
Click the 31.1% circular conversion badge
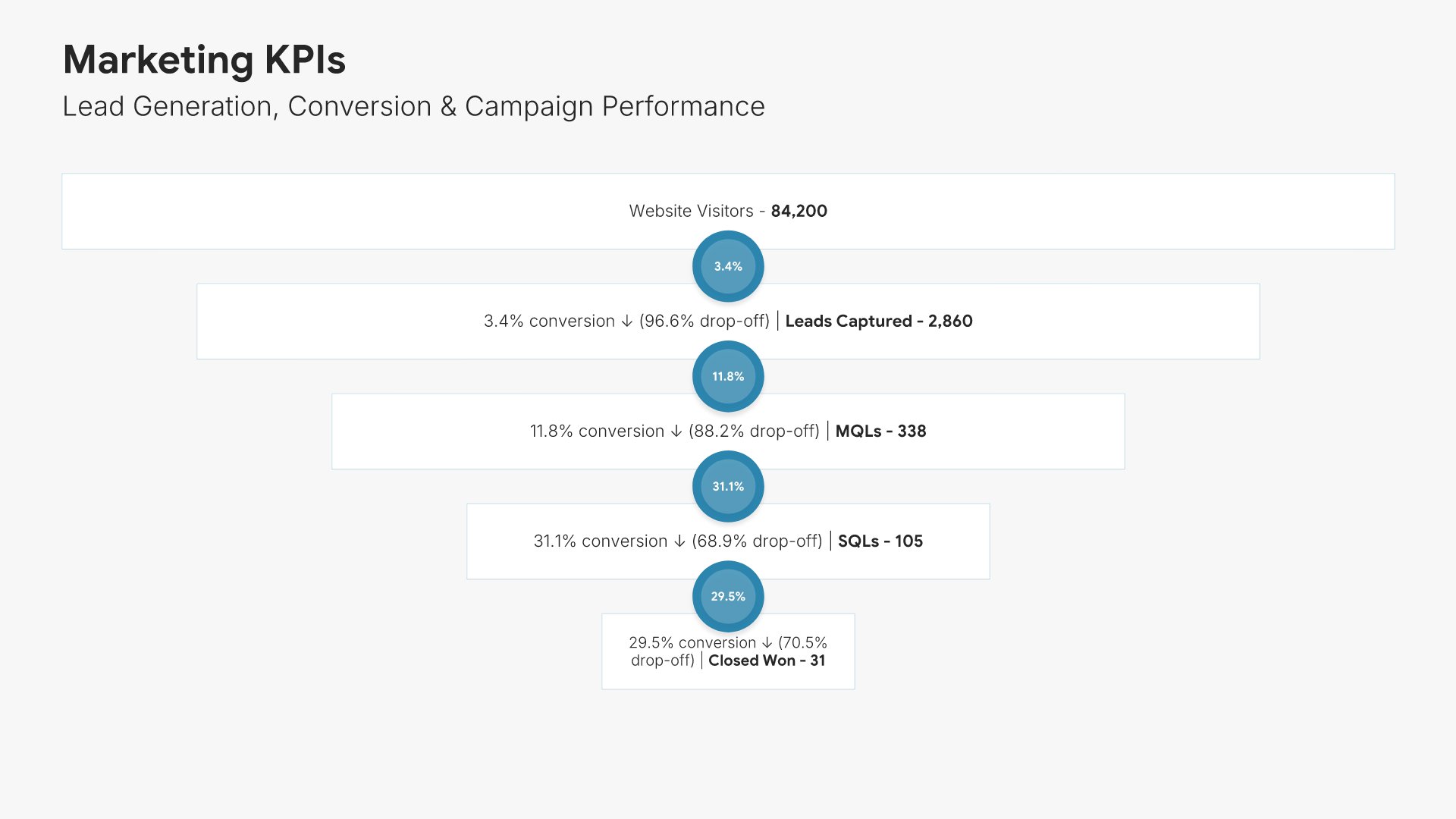728,486
